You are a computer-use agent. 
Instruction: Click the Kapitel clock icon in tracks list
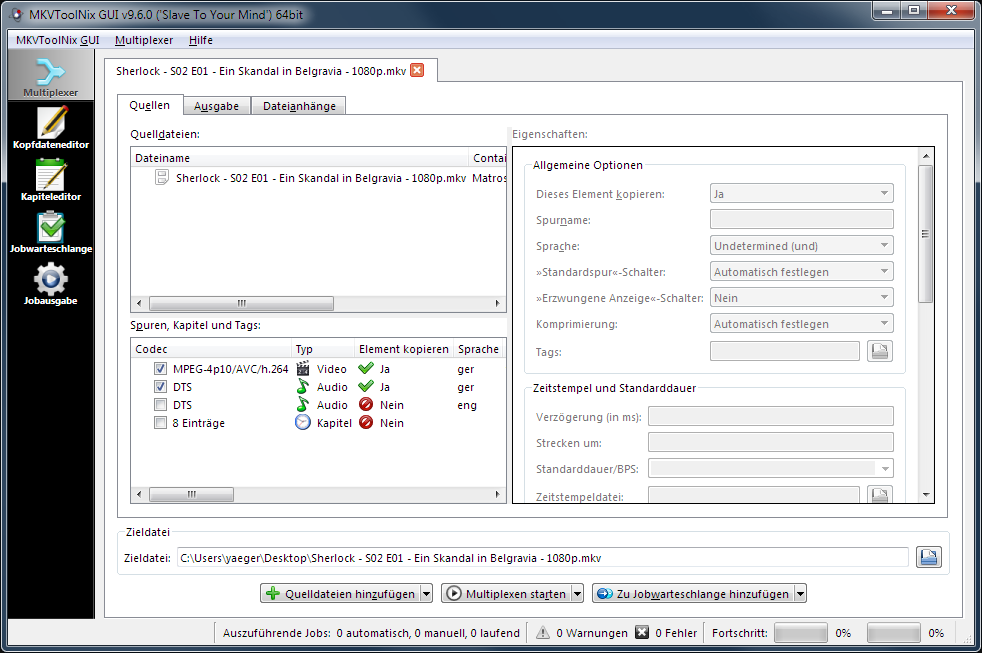click(303, 423)
